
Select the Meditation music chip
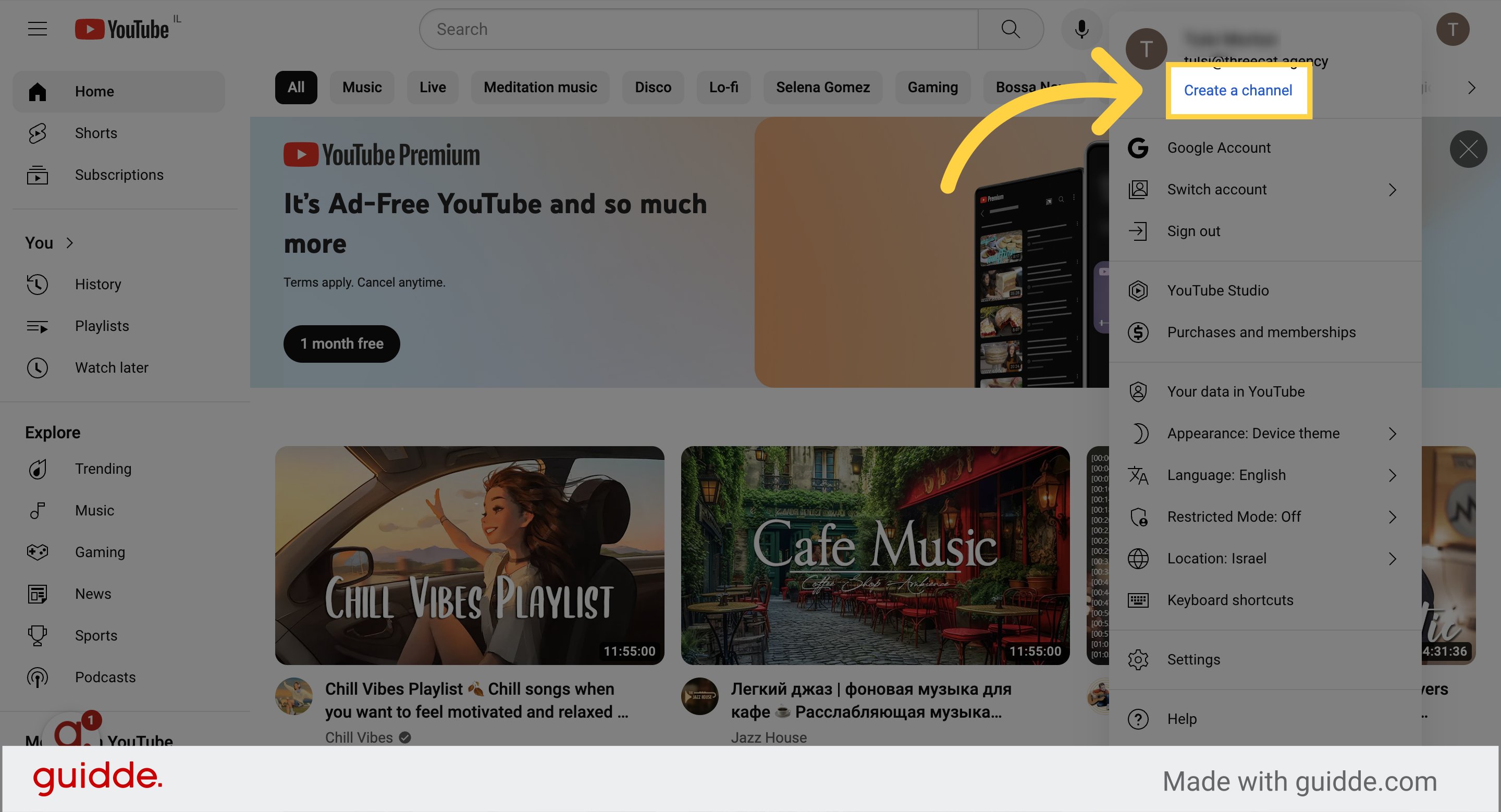540,88
